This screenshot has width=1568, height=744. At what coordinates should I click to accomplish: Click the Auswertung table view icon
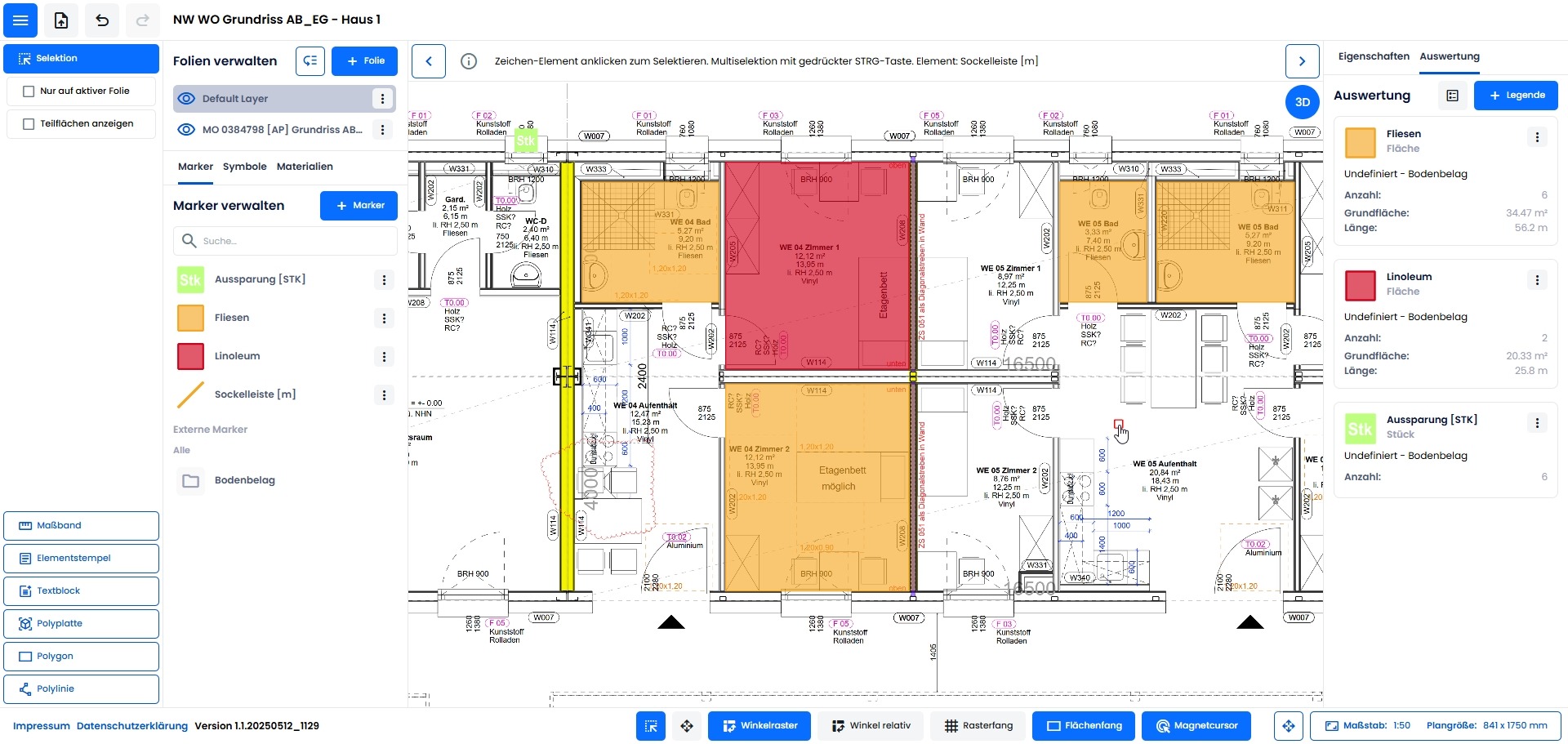point(1452,96)
